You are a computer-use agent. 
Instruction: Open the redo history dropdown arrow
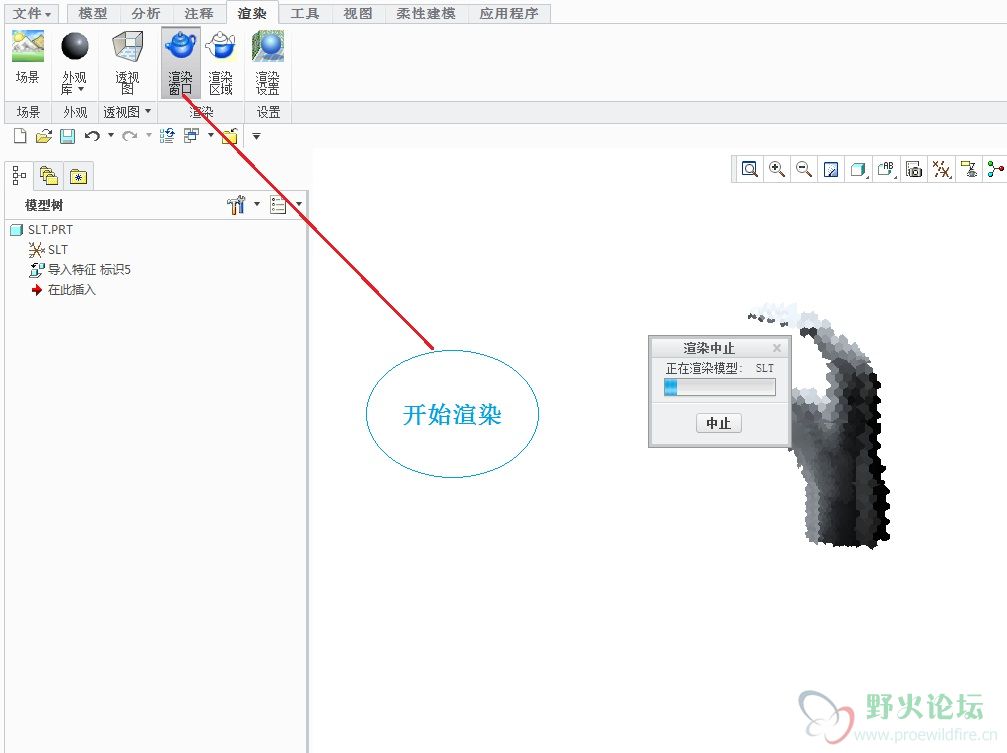coord(148,135)
